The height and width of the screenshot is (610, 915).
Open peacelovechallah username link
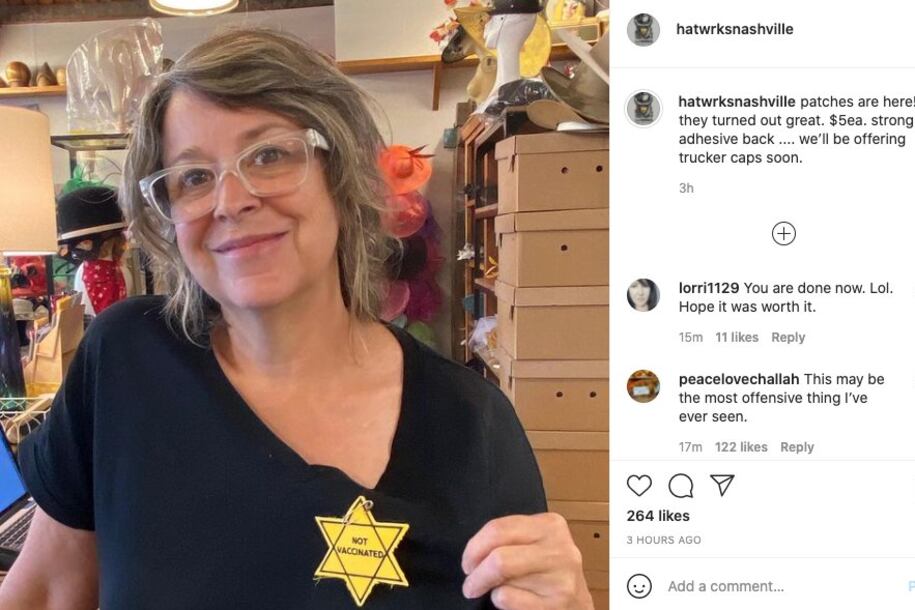tap(739, 379)
